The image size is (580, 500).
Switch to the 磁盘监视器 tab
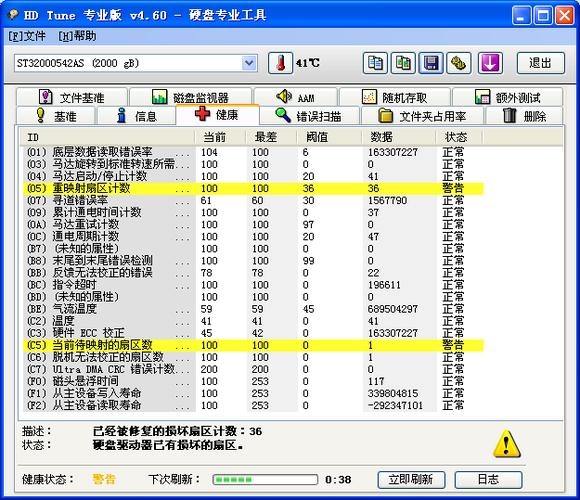point(190,98)
